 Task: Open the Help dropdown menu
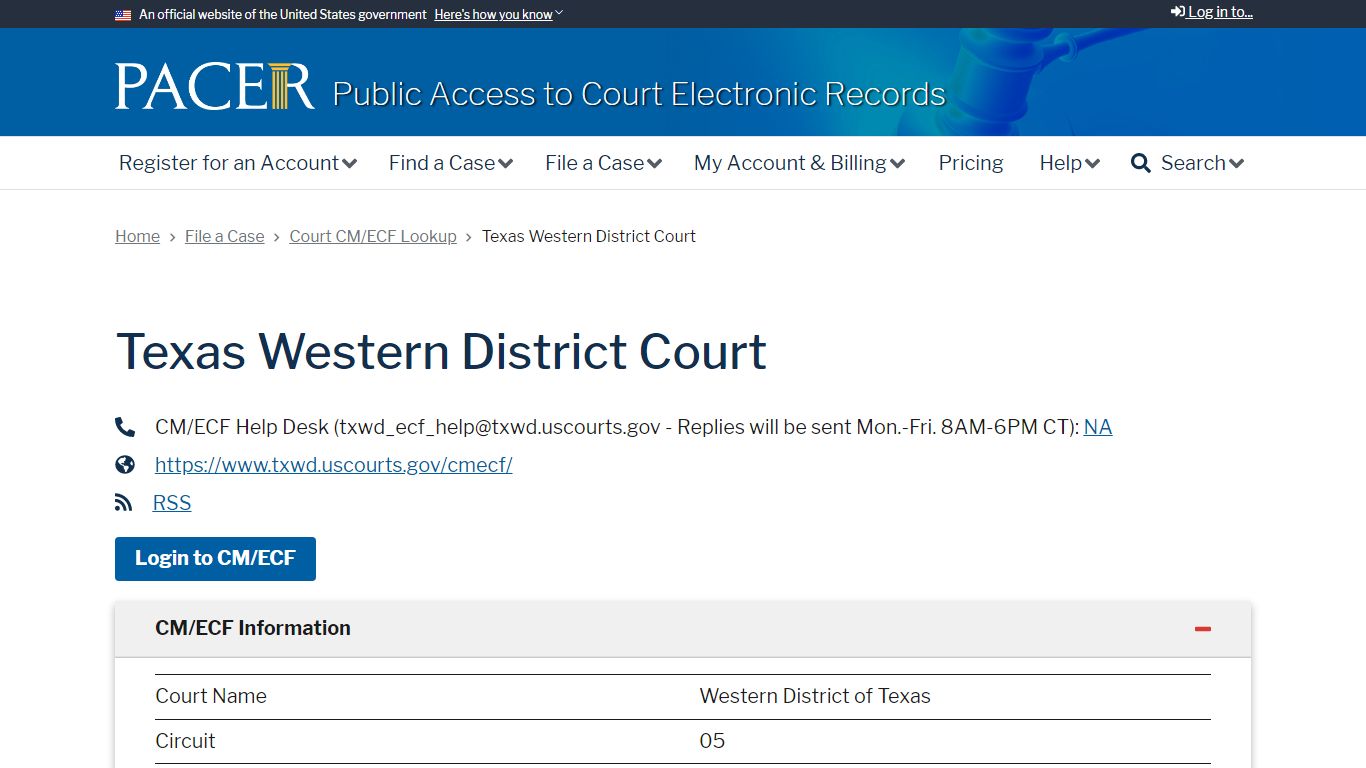(x=1070, y=163)
